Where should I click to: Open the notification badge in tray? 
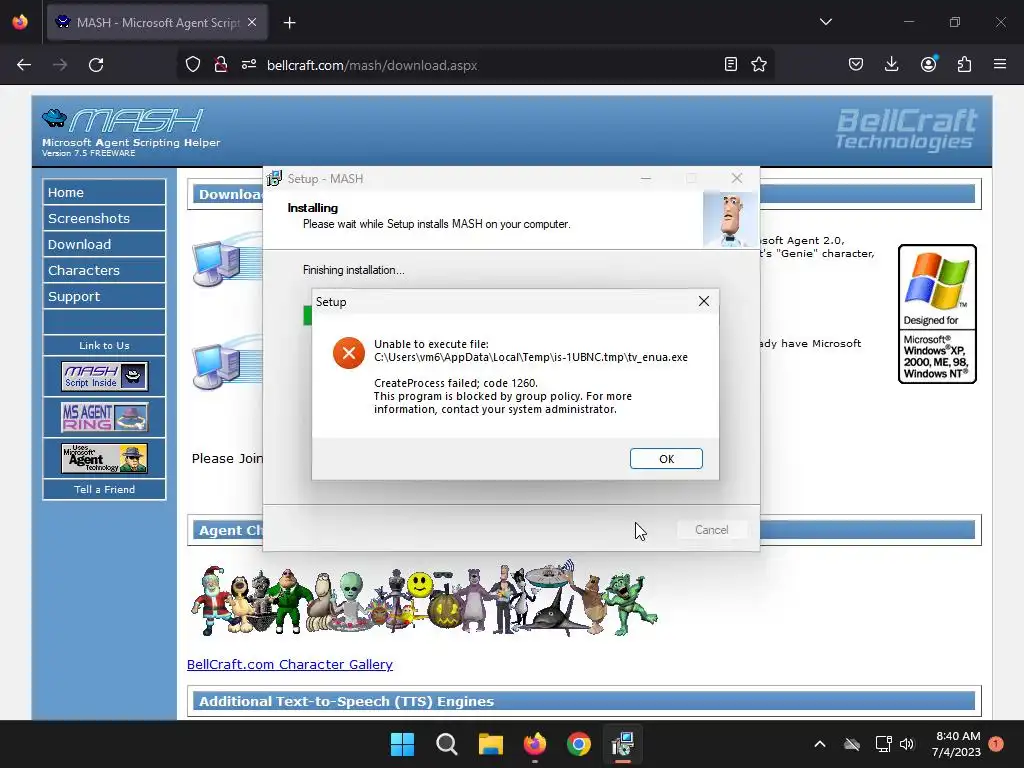pos(996,744)
